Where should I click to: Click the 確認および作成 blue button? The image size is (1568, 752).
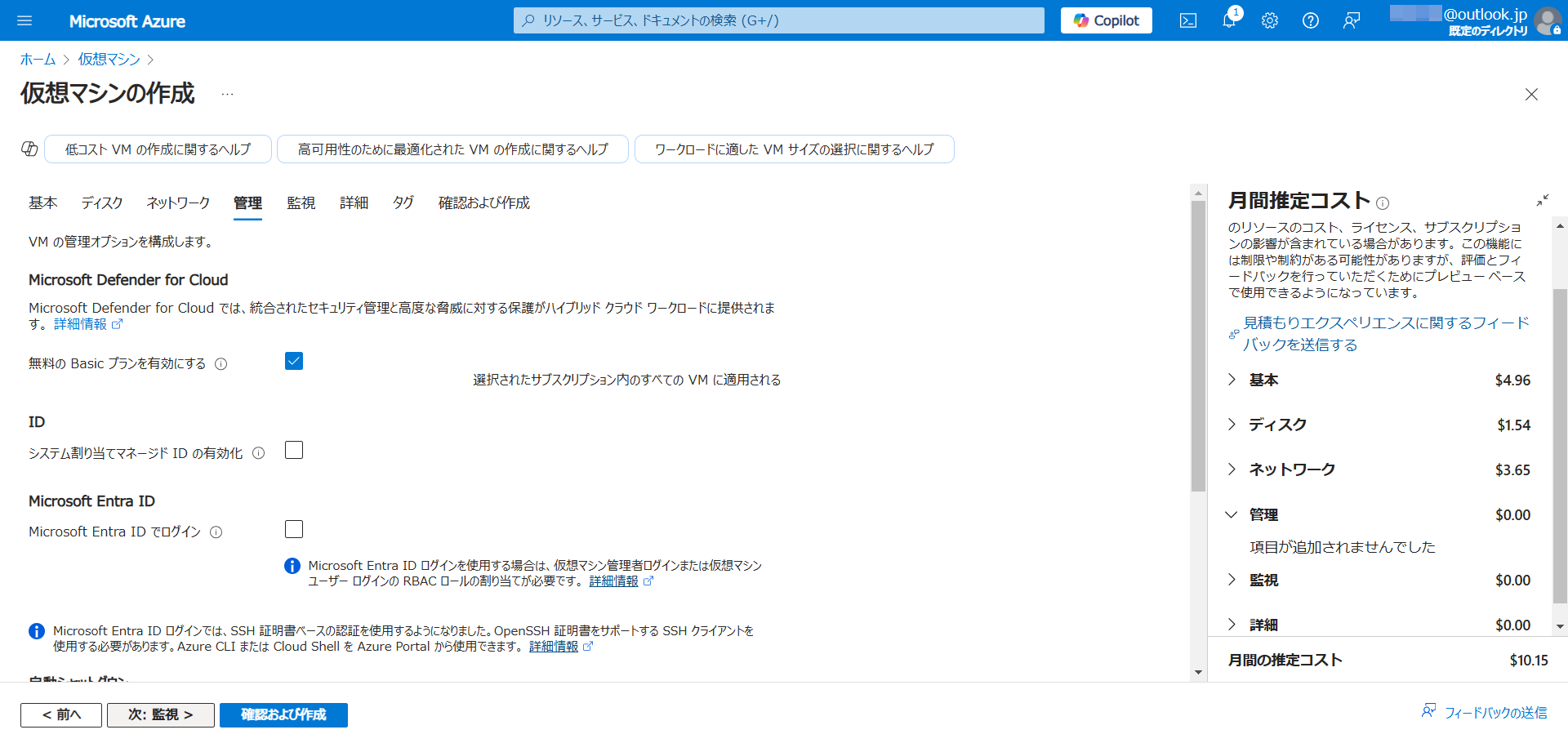click(x=283, y=714)
